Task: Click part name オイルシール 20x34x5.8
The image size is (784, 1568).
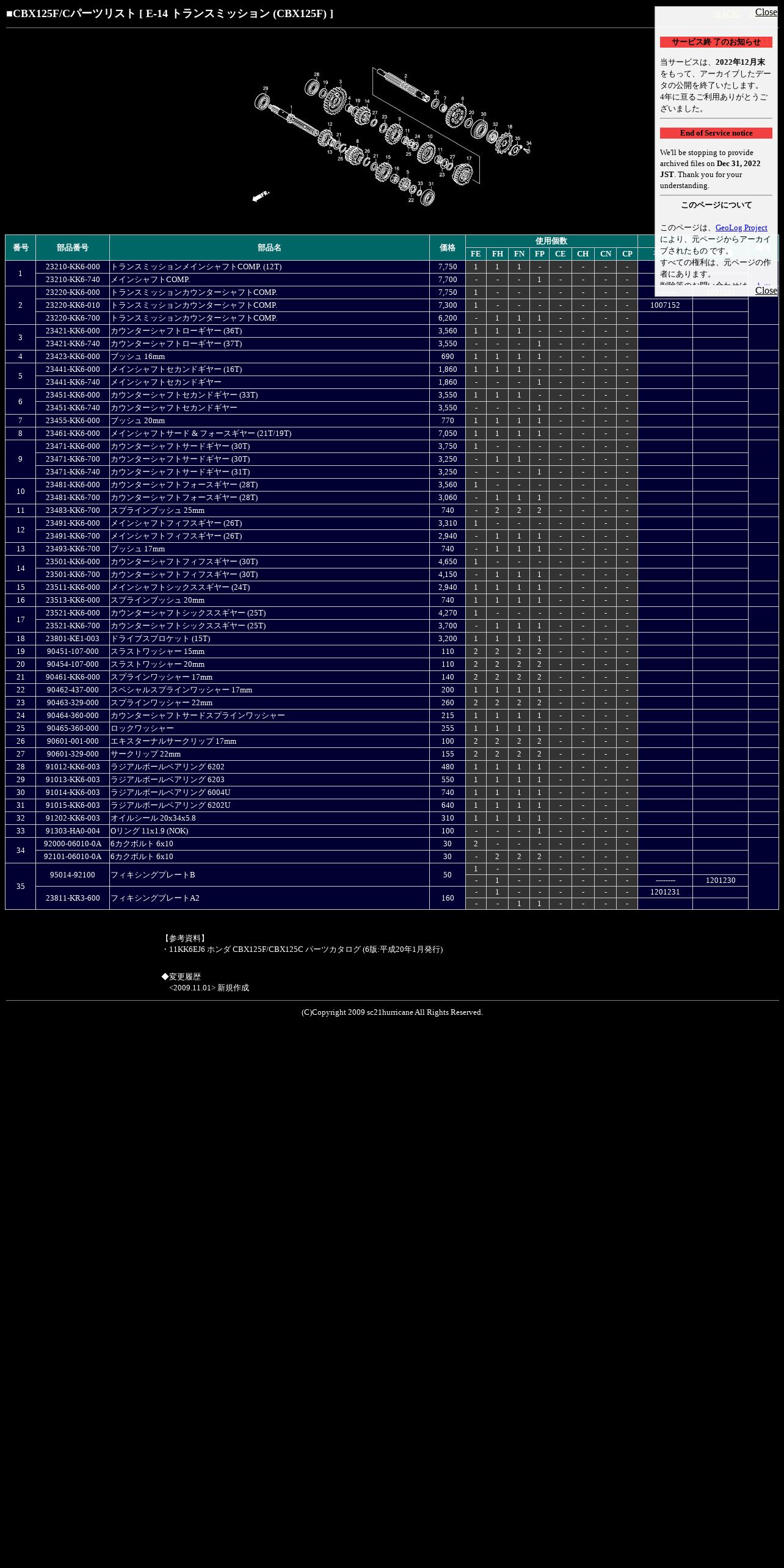Action: (153, 818)
